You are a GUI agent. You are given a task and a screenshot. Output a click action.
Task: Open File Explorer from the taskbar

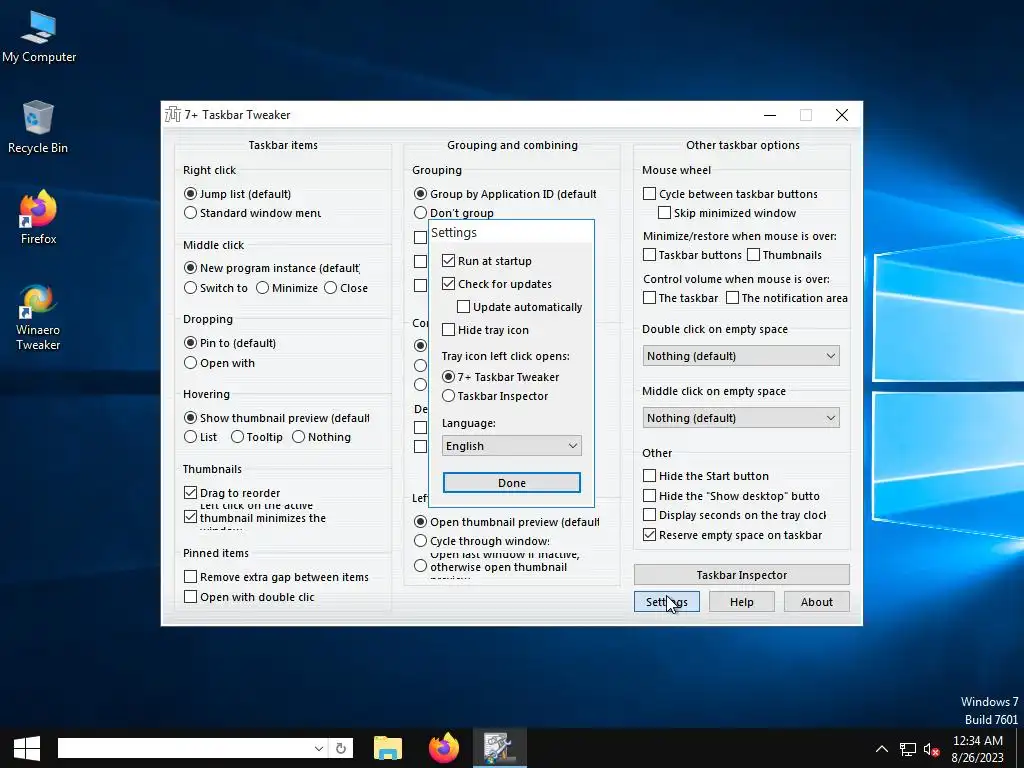coord(387,748)
